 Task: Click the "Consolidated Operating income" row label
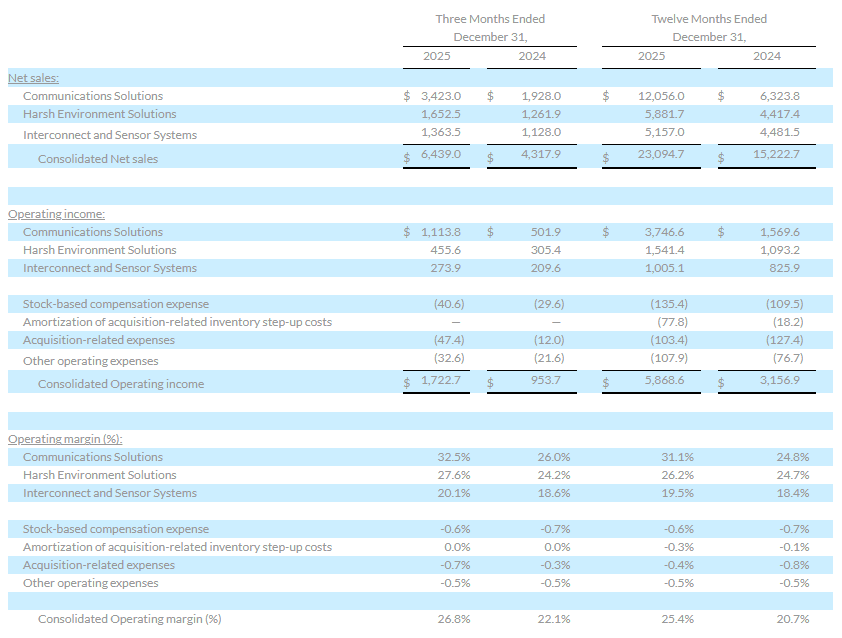tap(120, 384)
